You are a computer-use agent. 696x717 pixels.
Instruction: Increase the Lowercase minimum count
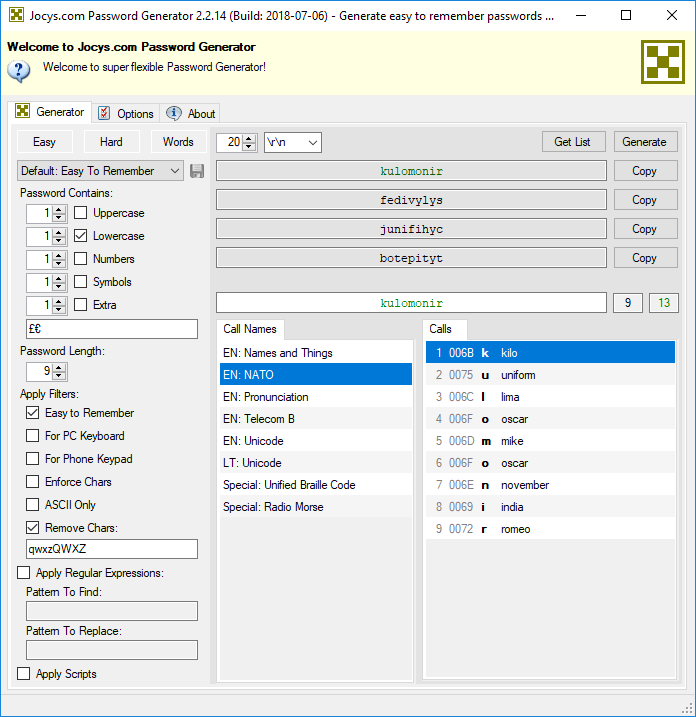click(59, 232)
